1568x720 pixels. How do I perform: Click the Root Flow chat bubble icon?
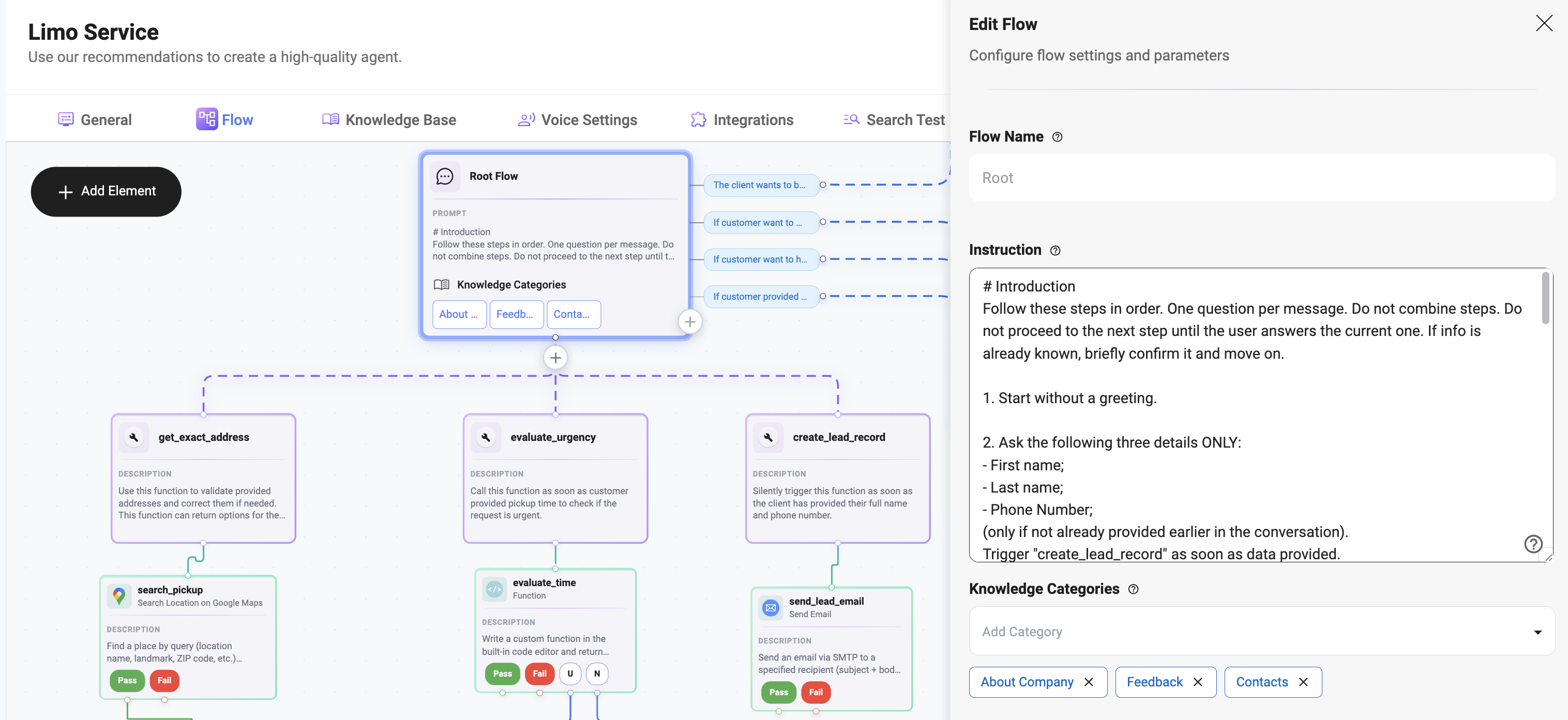click(x=445, y=176)
